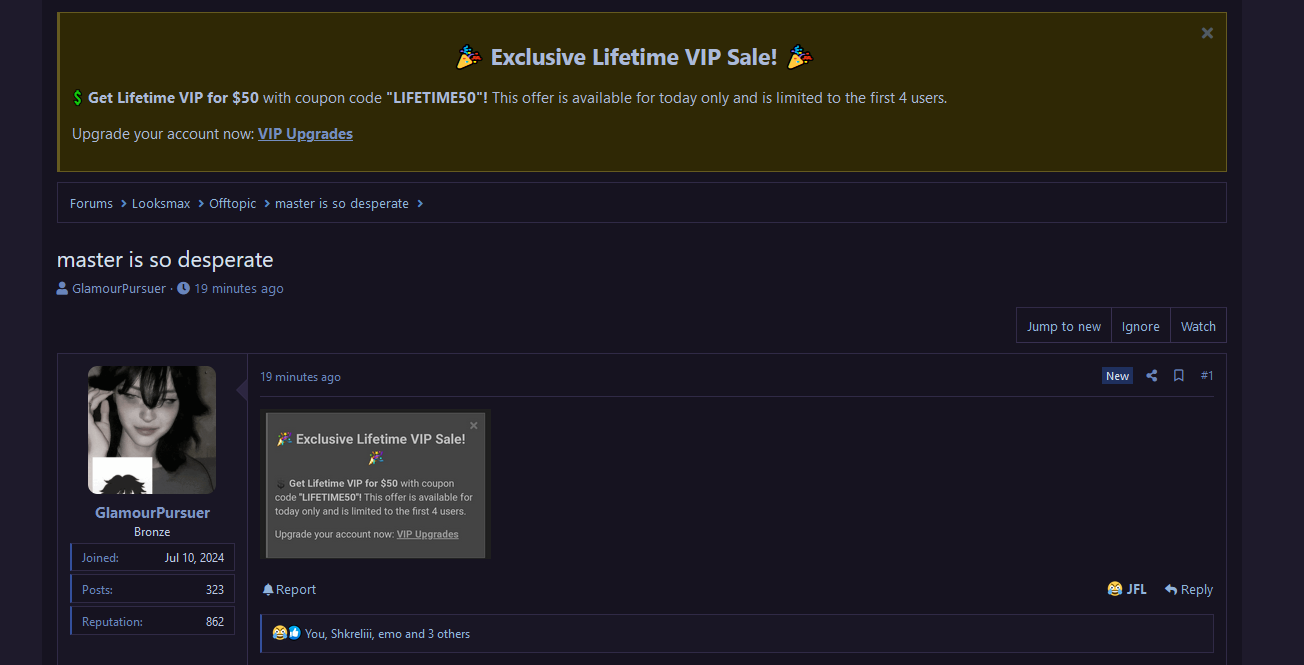
Task: Go to Forums breadcrumb
Action: 91,203
